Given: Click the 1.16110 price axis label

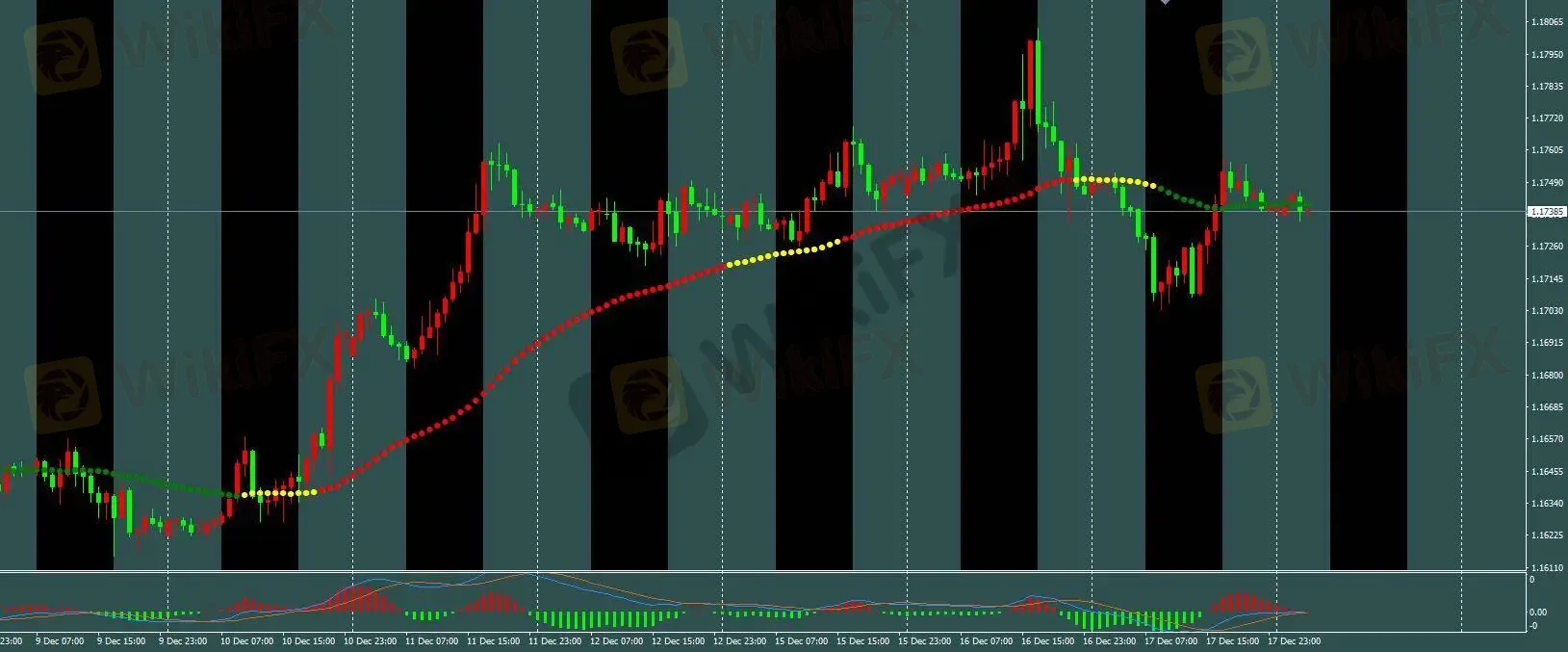Looking at the screenshot, I should pyautogui.click(x=1546, y=568).
